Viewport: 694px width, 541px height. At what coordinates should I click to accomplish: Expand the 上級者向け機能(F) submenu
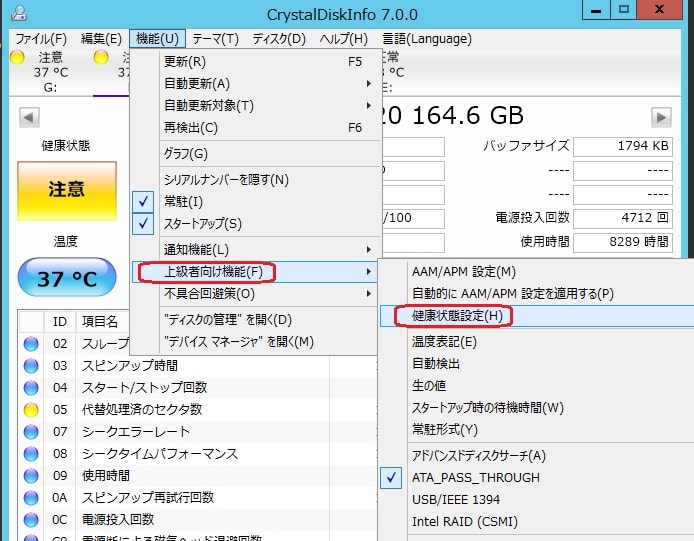coord(256,272)
